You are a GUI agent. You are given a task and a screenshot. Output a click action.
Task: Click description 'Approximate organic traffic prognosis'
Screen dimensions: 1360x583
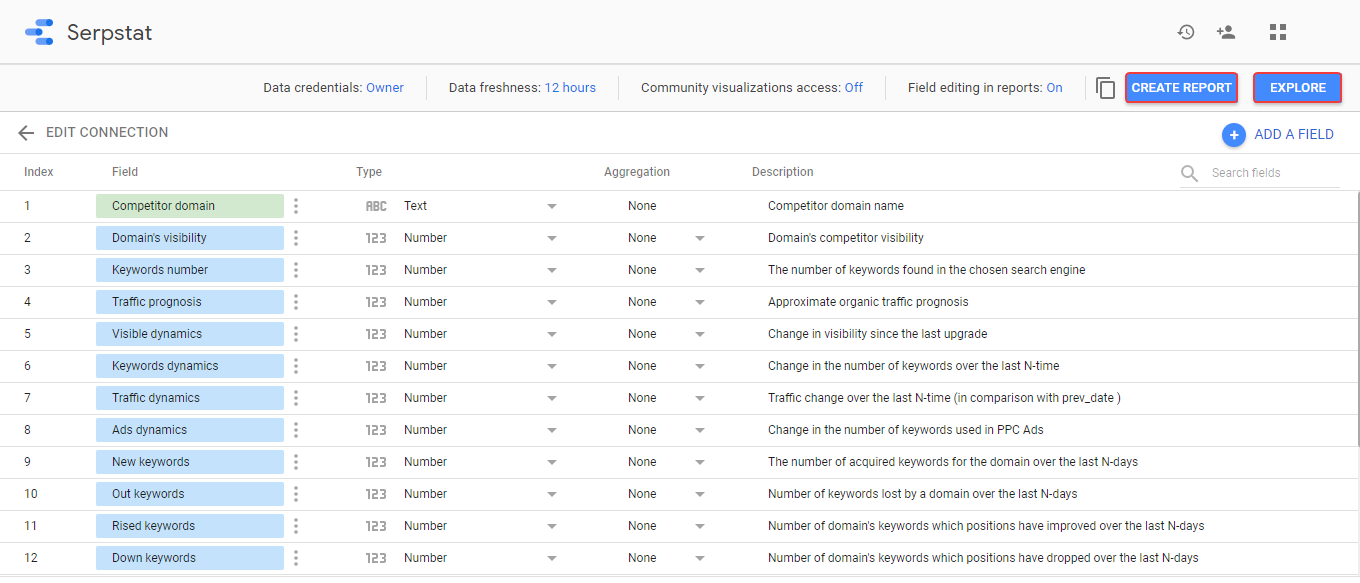pyautogui.click(x=868, y=302)
